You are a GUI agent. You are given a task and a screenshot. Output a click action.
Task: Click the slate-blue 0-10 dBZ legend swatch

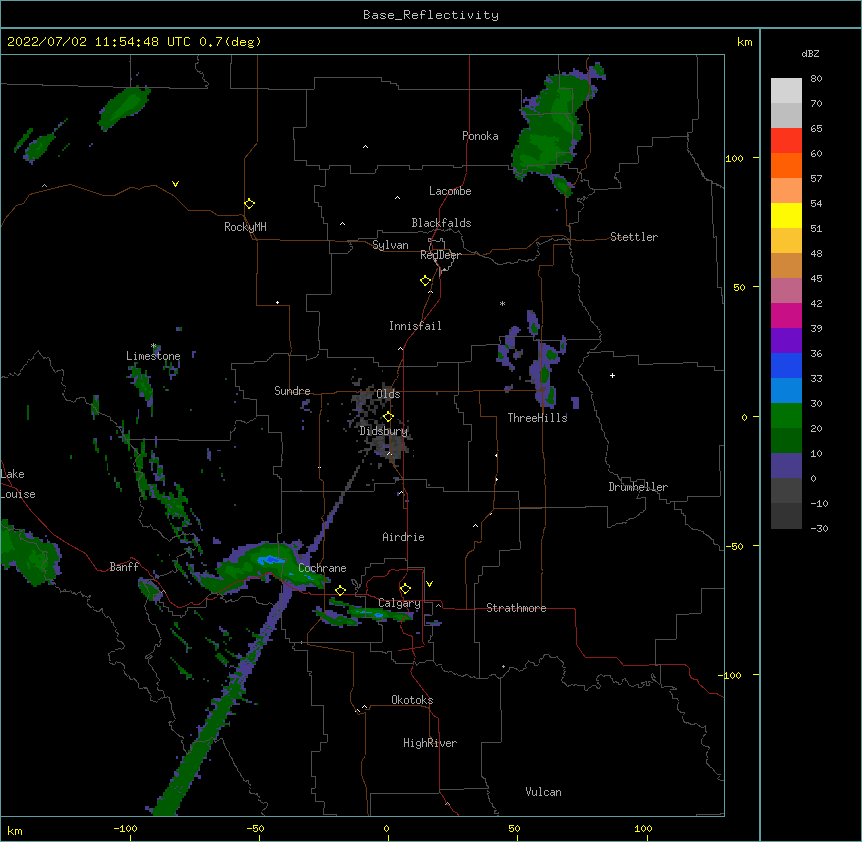(x=786, y=466)
